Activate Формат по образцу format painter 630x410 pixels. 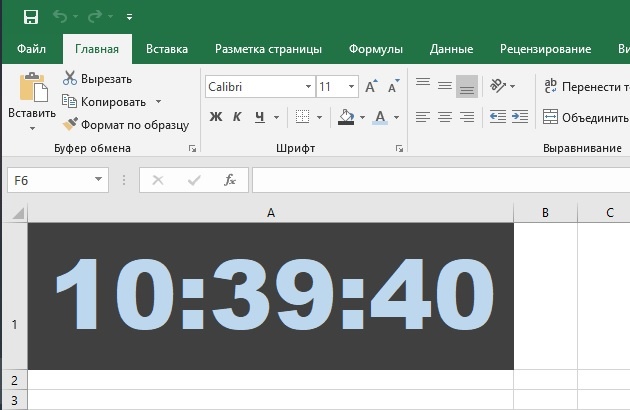coord(126,125)
